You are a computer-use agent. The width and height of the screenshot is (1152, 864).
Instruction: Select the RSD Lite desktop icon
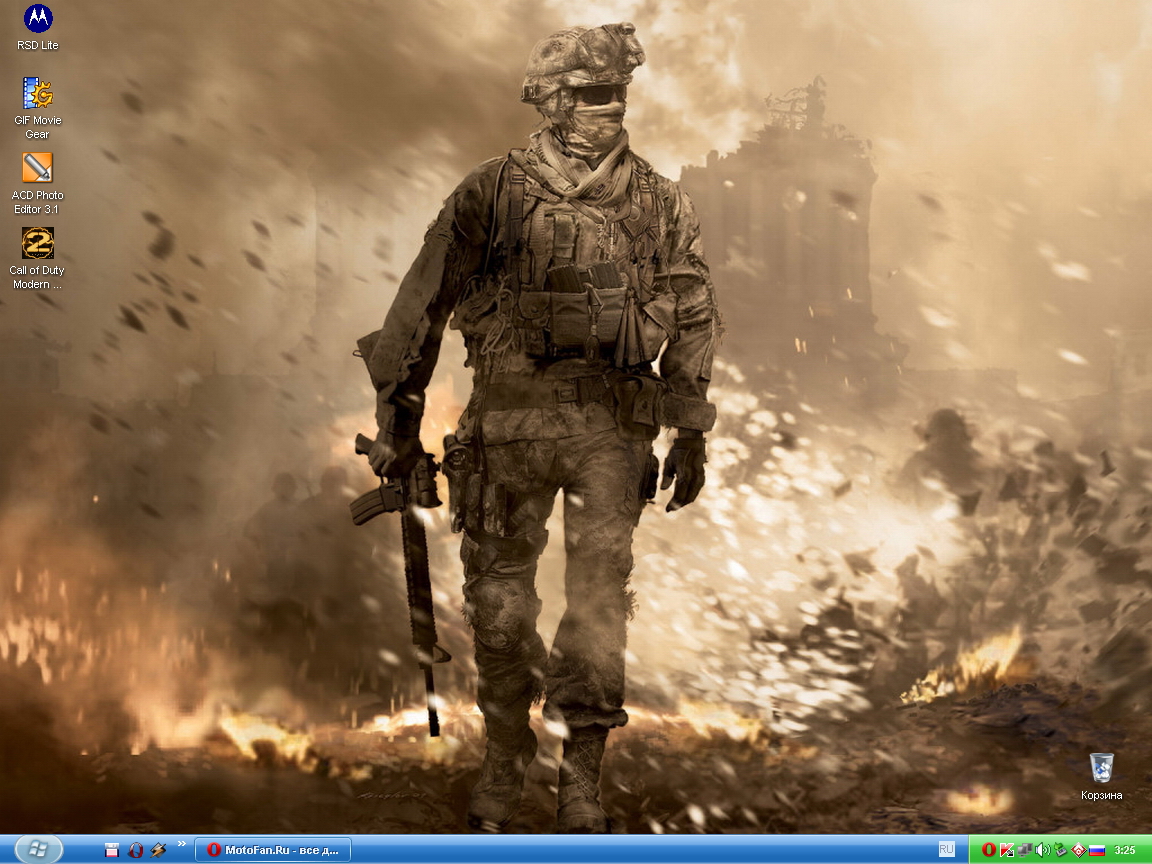(x=37, y=28)
